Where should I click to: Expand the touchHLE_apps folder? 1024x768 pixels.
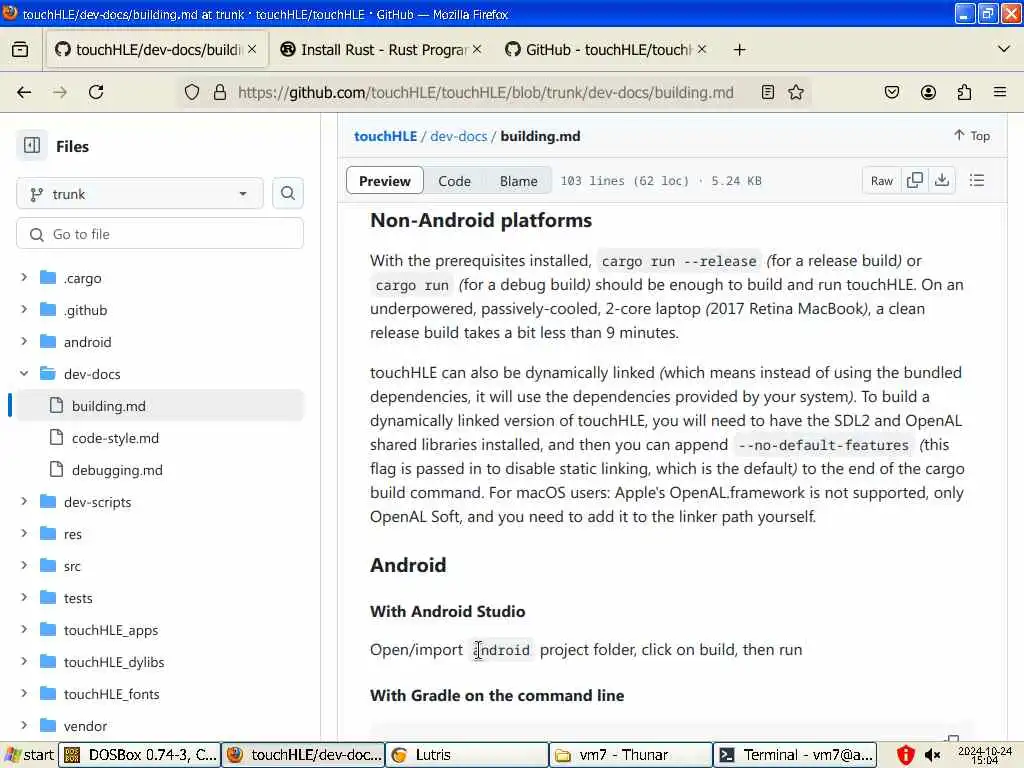(x=24, y=630)
